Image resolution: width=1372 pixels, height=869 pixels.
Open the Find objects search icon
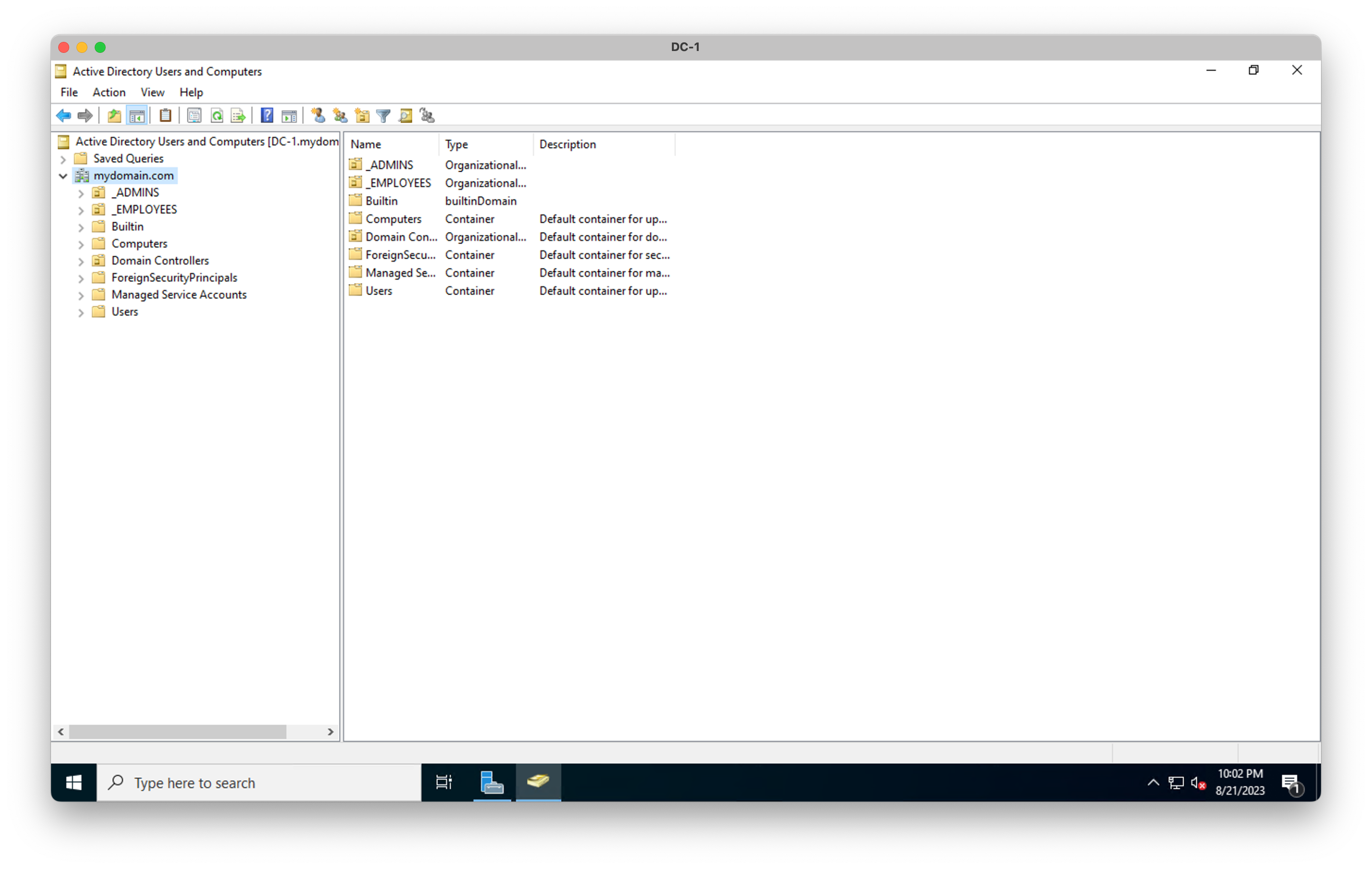pos(405,115)
